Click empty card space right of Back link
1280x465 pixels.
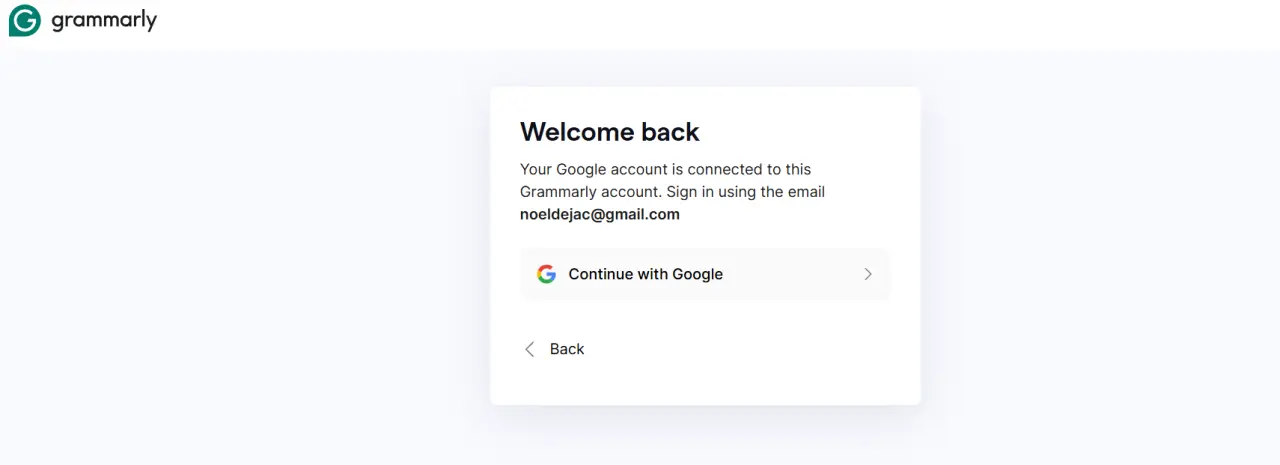coord(750,349)
